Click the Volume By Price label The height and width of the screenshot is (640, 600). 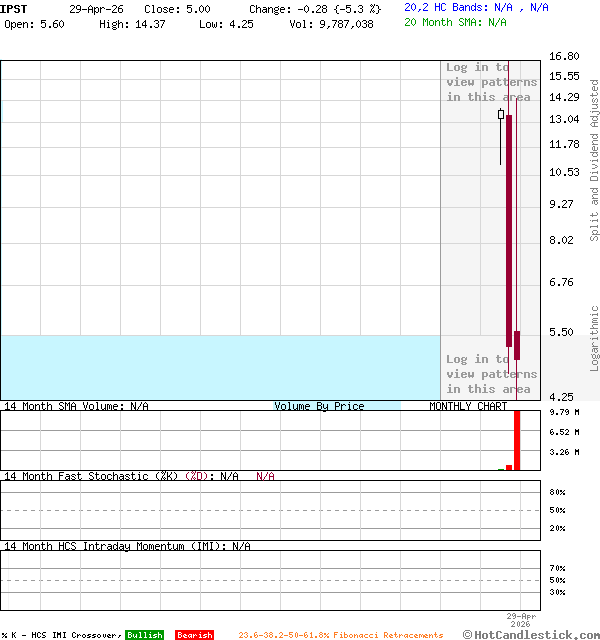(x=319, y=406)
